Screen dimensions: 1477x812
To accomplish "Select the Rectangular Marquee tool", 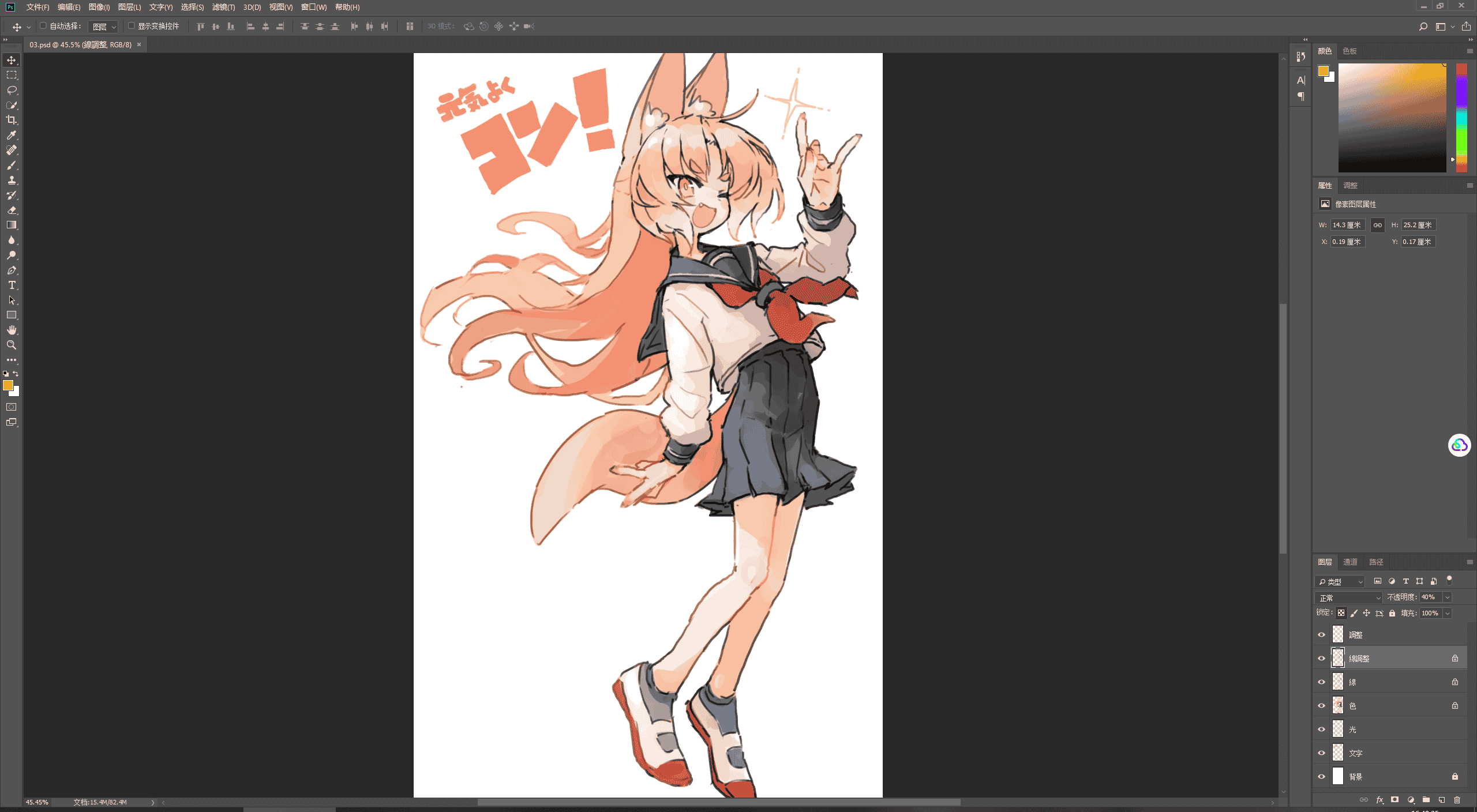I will [x=12, y=75].
